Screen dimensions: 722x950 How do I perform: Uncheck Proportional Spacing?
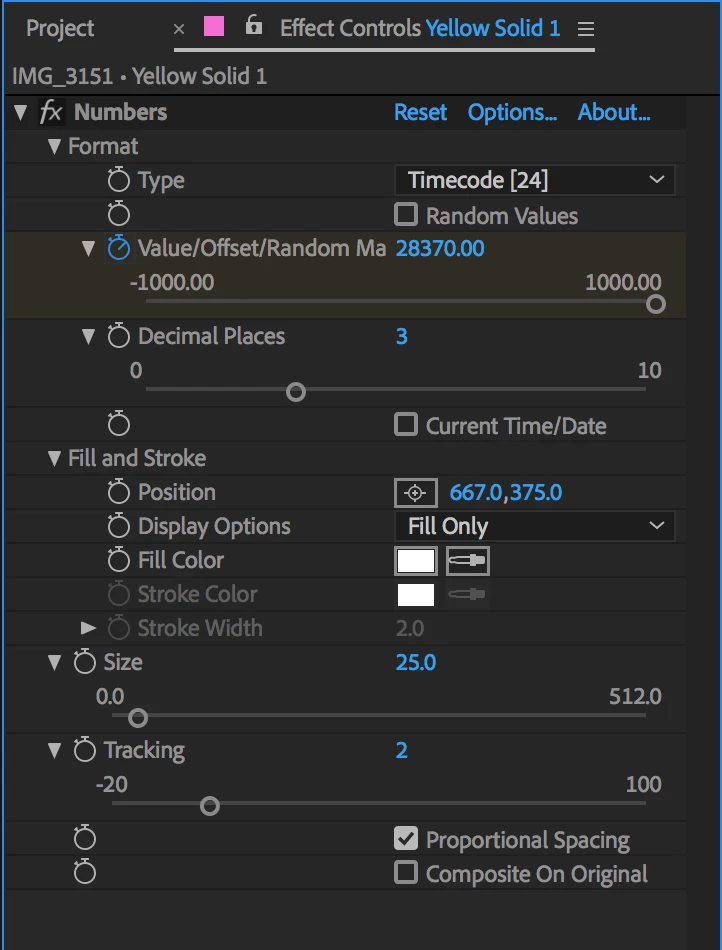tap(406, 839)
